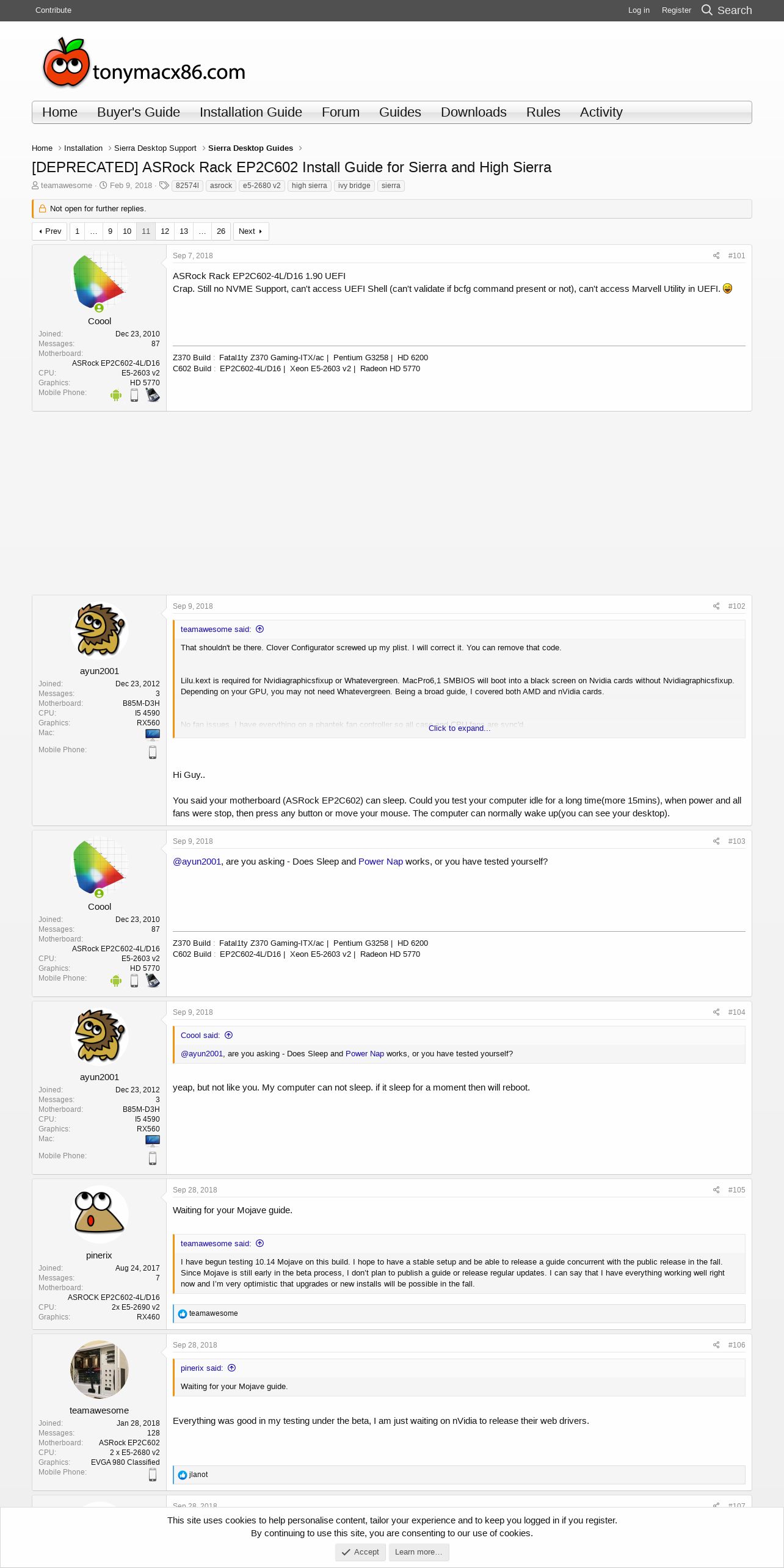This screenshot has width=784, height=1568.
Task: Expand the hidden pages ellipsis after 1
Action: click(x=93, y=231)
